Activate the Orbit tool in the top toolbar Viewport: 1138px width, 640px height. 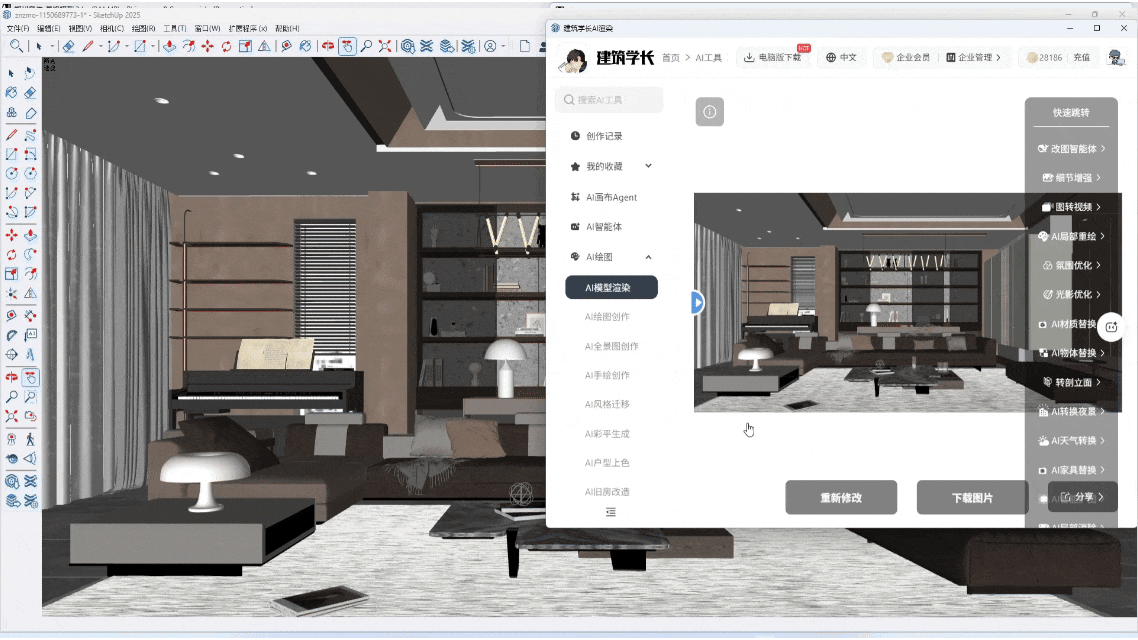pos(328,46)
